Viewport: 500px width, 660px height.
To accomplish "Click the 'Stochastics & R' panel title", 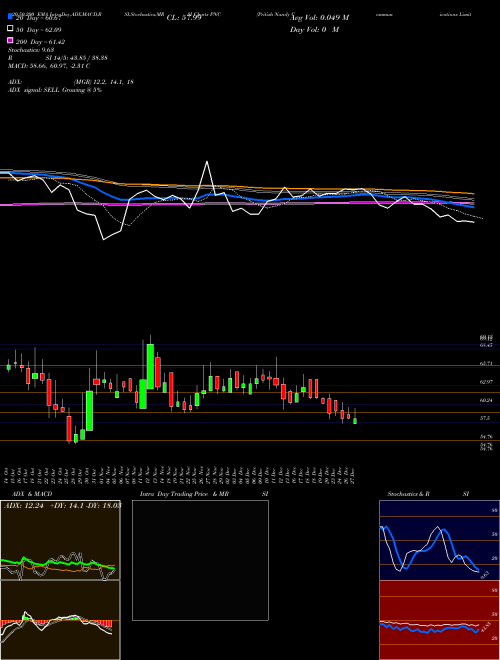I will [x=409, y=494].
